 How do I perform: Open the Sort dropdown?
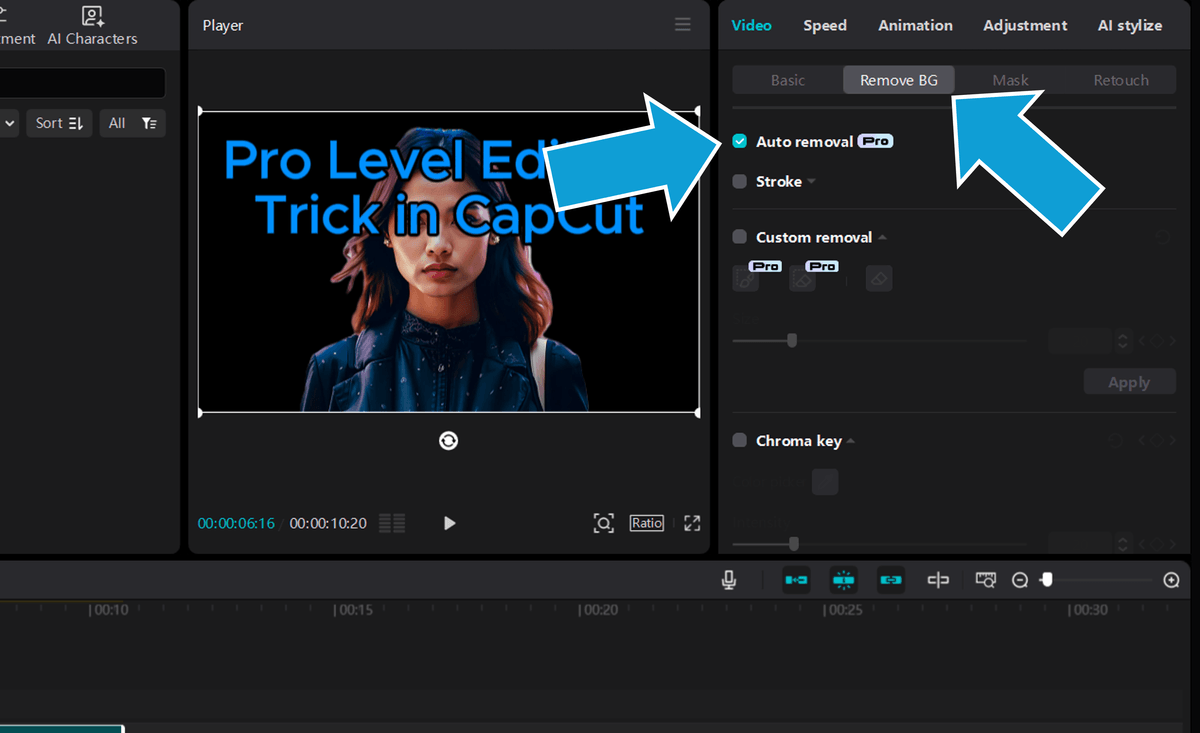(59, 123)
